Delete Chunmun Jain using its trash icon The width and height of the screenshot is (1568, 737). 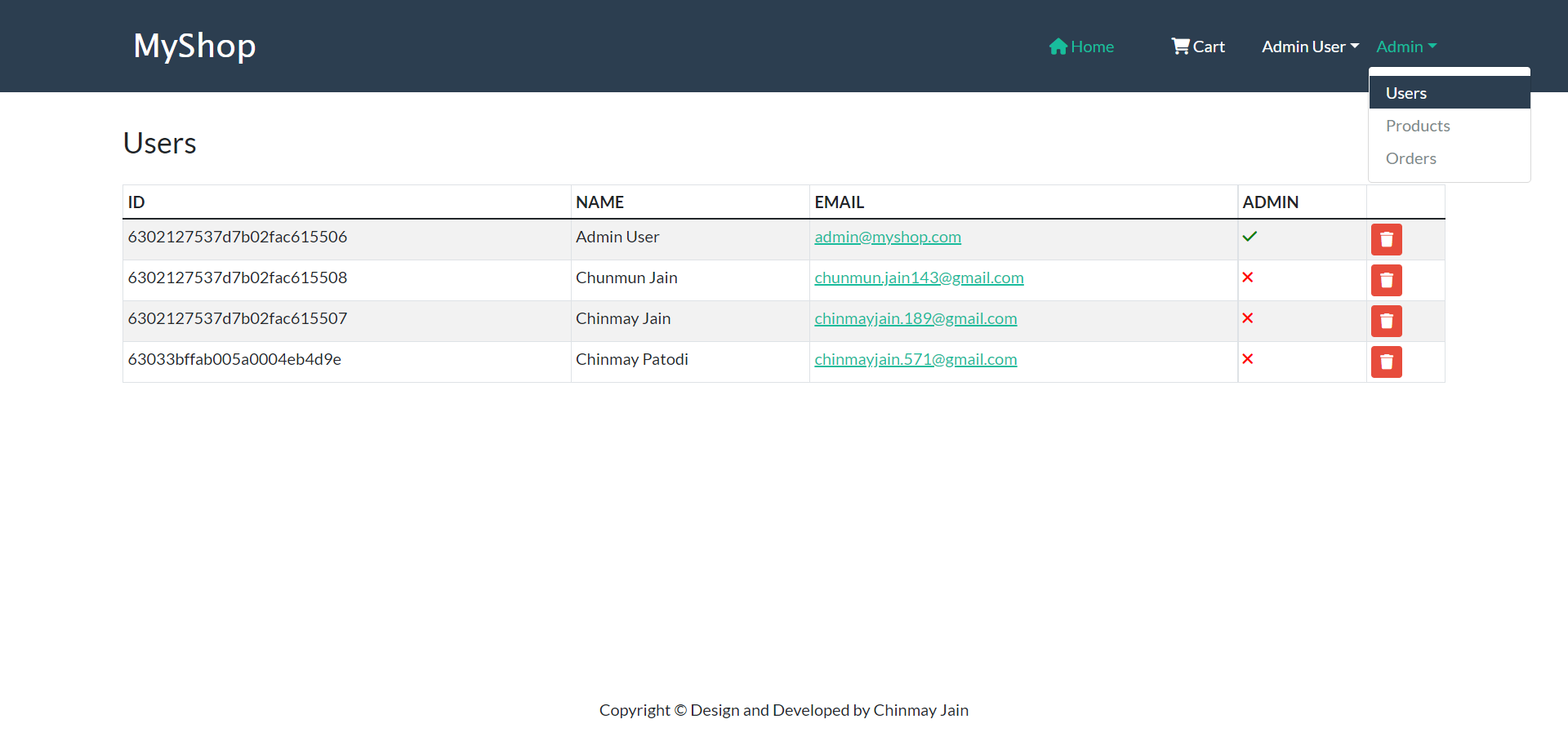point(1386,280)
